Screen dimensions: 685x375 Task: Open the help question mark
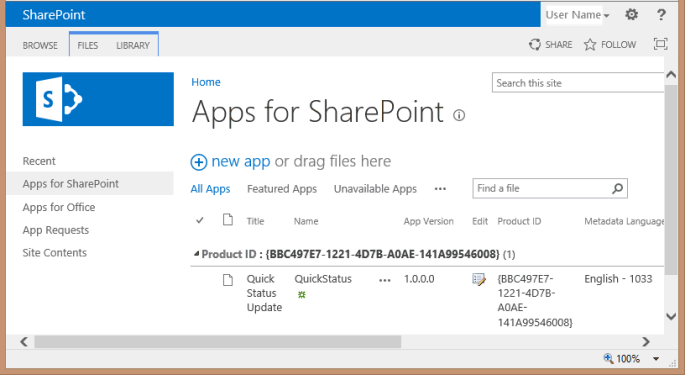coord(661,15)
